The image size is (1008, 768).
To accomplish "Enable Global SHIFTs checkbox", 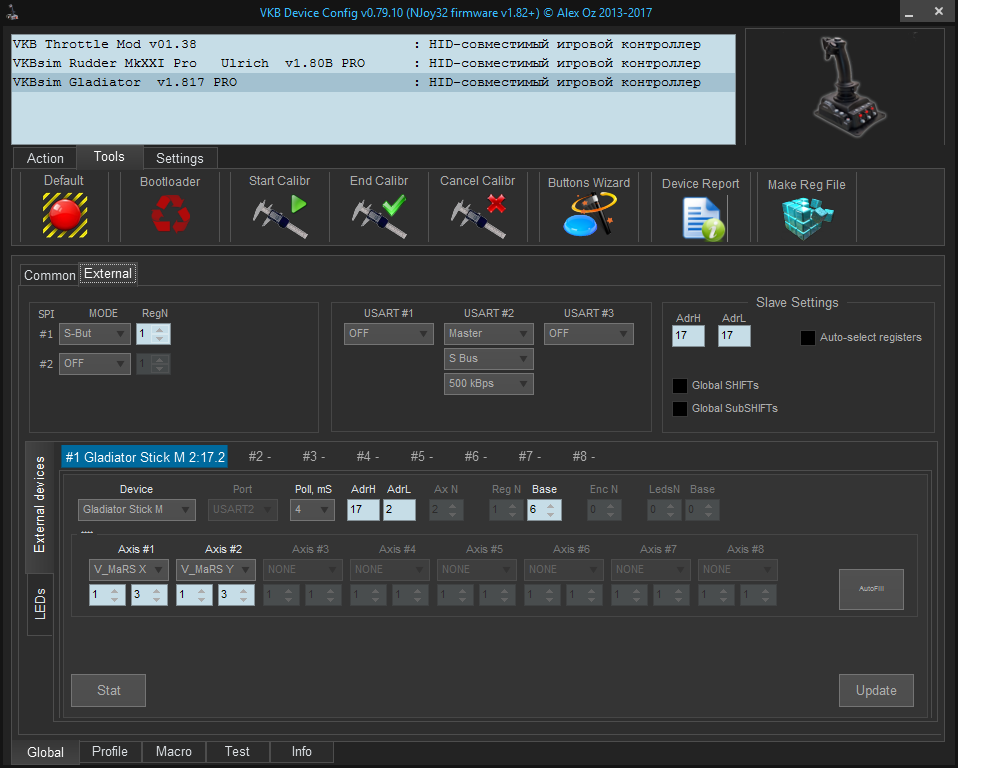I will click(x=680, y=386).
